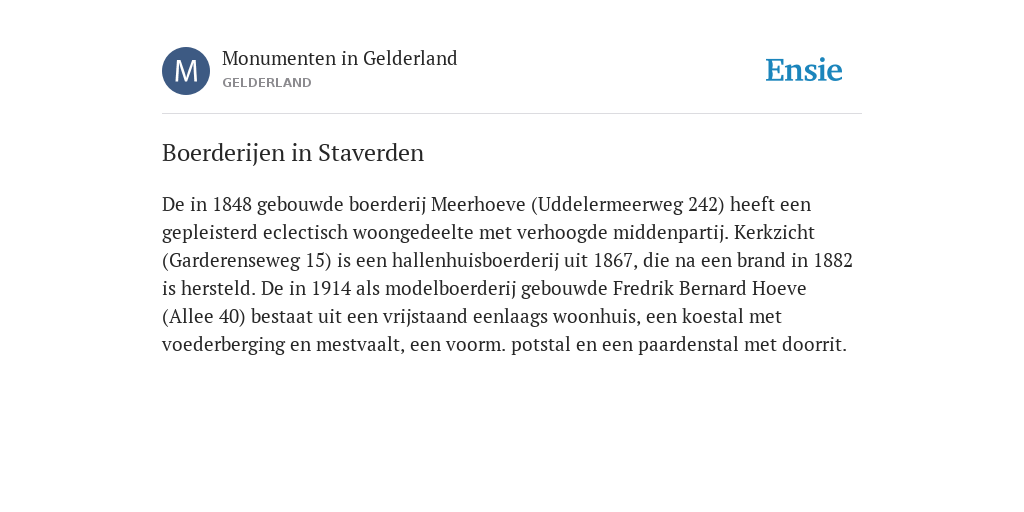Open the Monumenten in Gelderland author name
Screen dimensions: 1024x512
(x=340, y=58)
